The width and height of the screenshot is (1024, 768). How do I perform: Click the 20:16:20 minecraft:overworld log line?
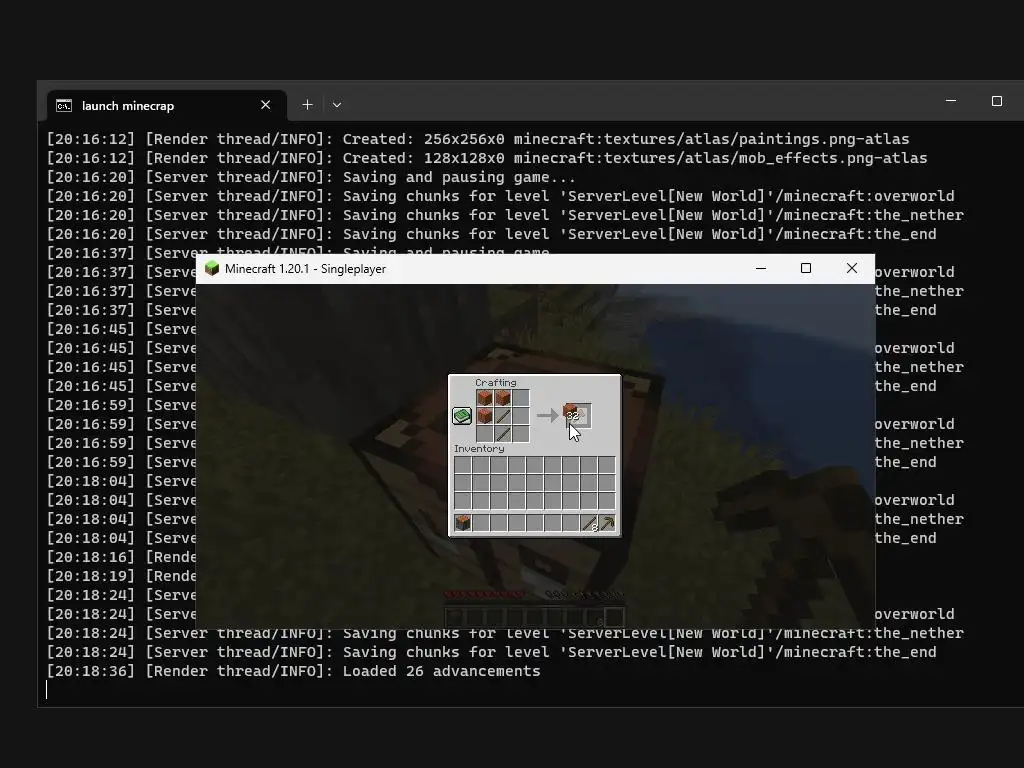500,196
